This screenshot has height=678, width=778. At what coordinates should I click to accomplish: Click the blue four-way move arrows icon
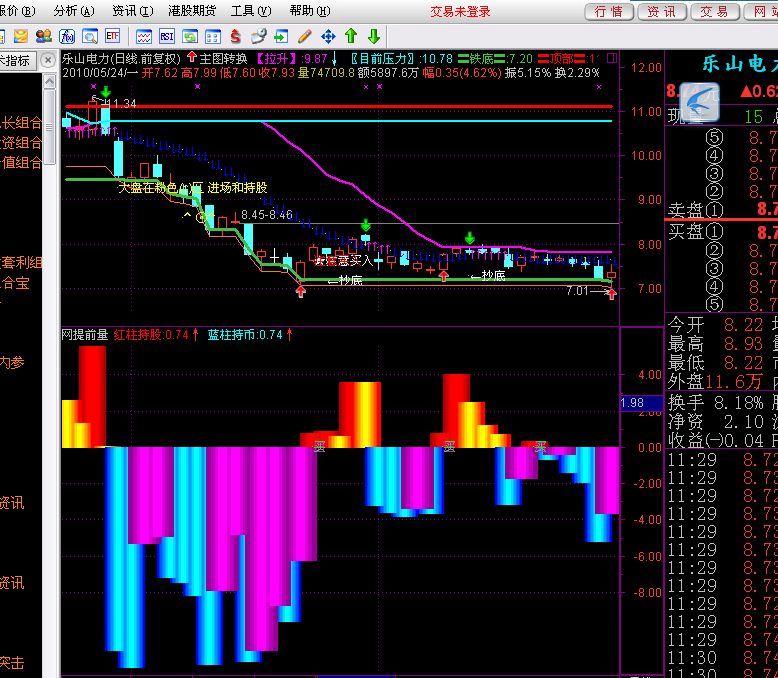tap(328, 36)
